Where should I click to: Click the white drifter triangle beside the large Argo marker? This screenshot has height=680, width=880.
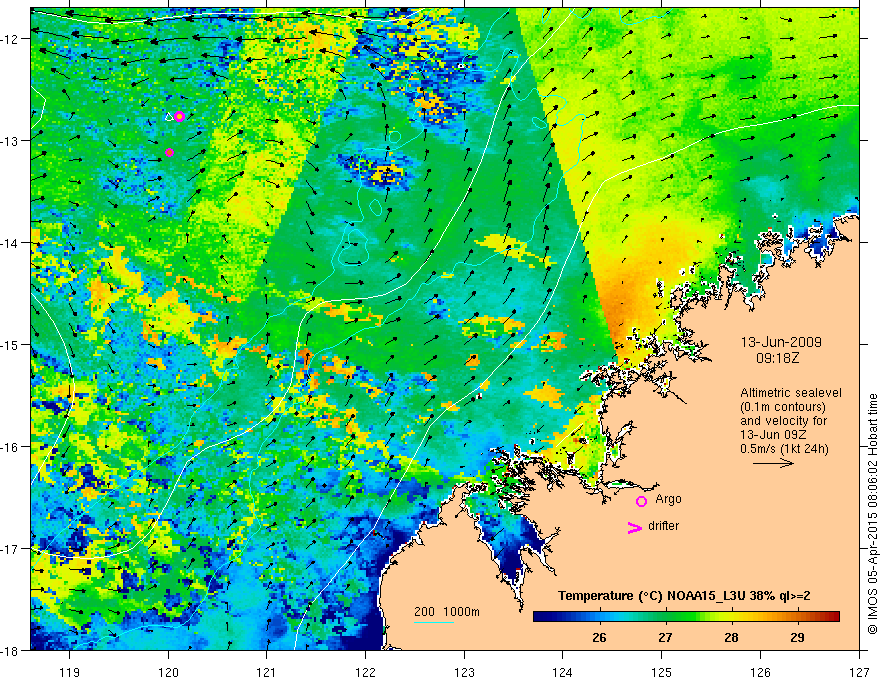tap(169, 117)
